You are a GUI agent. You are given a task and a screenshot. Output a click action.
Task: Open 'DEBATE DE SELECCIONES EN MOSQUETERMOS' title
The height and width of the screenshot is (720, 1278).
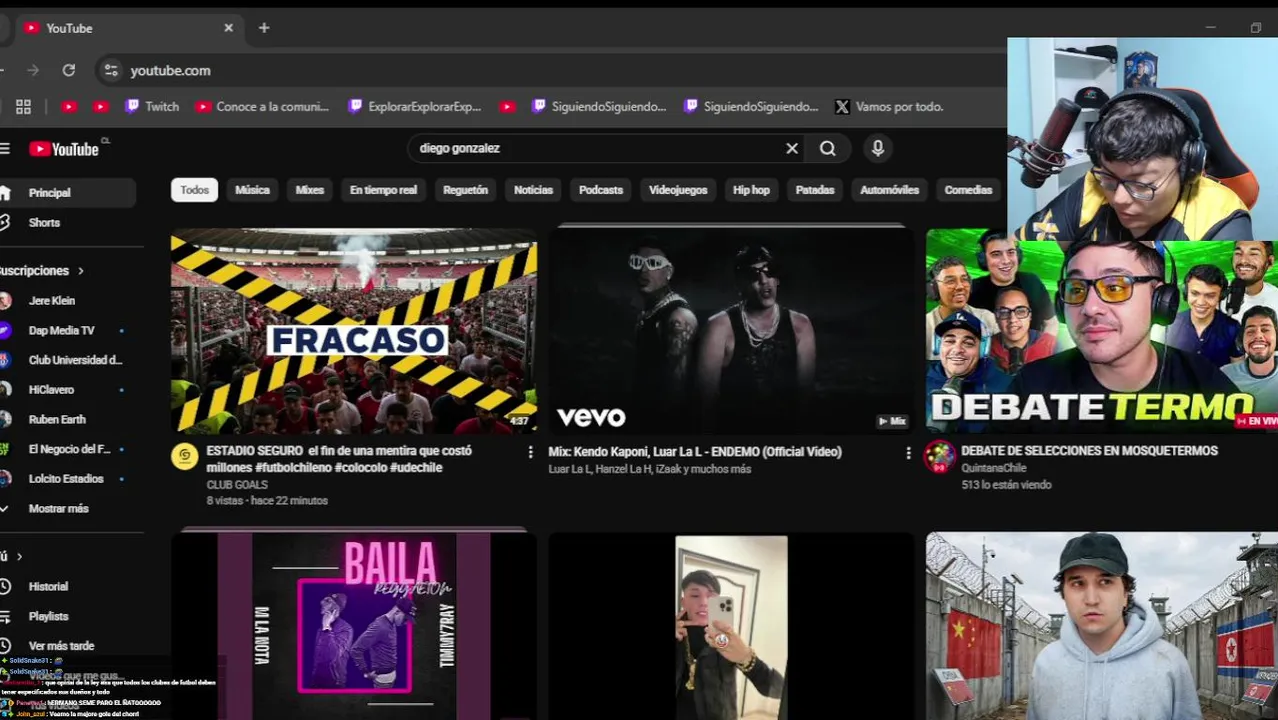pos(1089,451)
